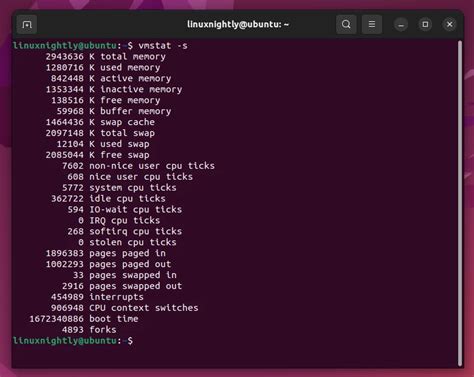474x377 pixels.
Task: Click the '268 softirq cpu ticks' line
Action: coord(125,231)
